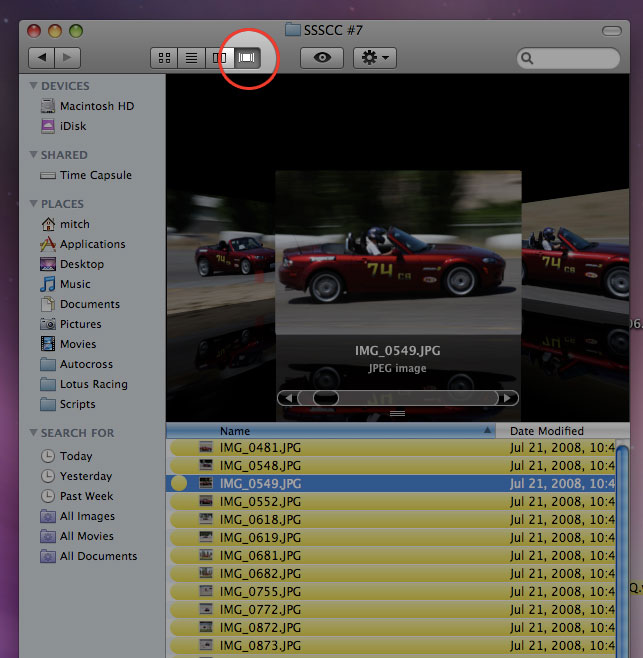
Task: Select IMG_0618.JPG in the file list
Action: point(259,519)
